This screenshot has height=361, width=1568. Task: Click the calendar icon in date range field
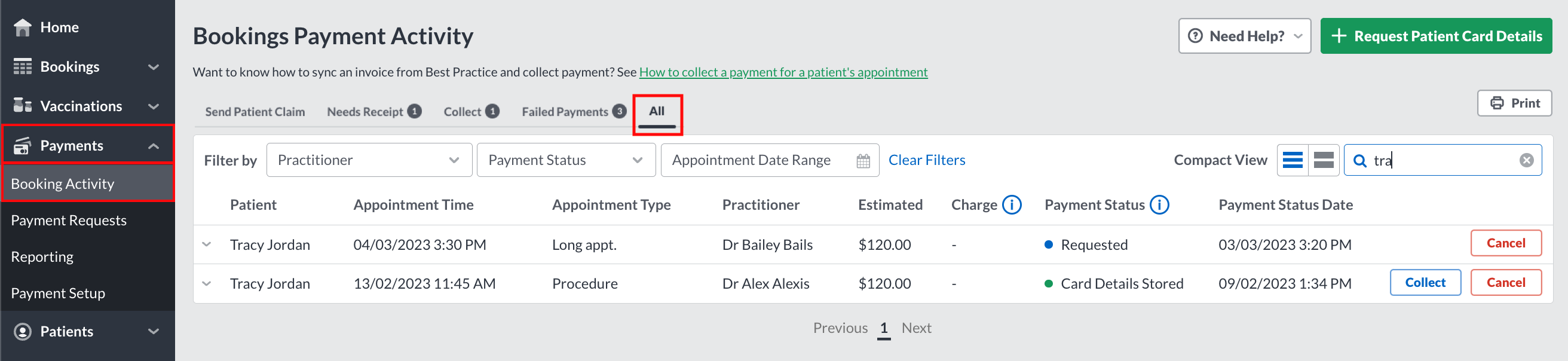coord(863,161)
